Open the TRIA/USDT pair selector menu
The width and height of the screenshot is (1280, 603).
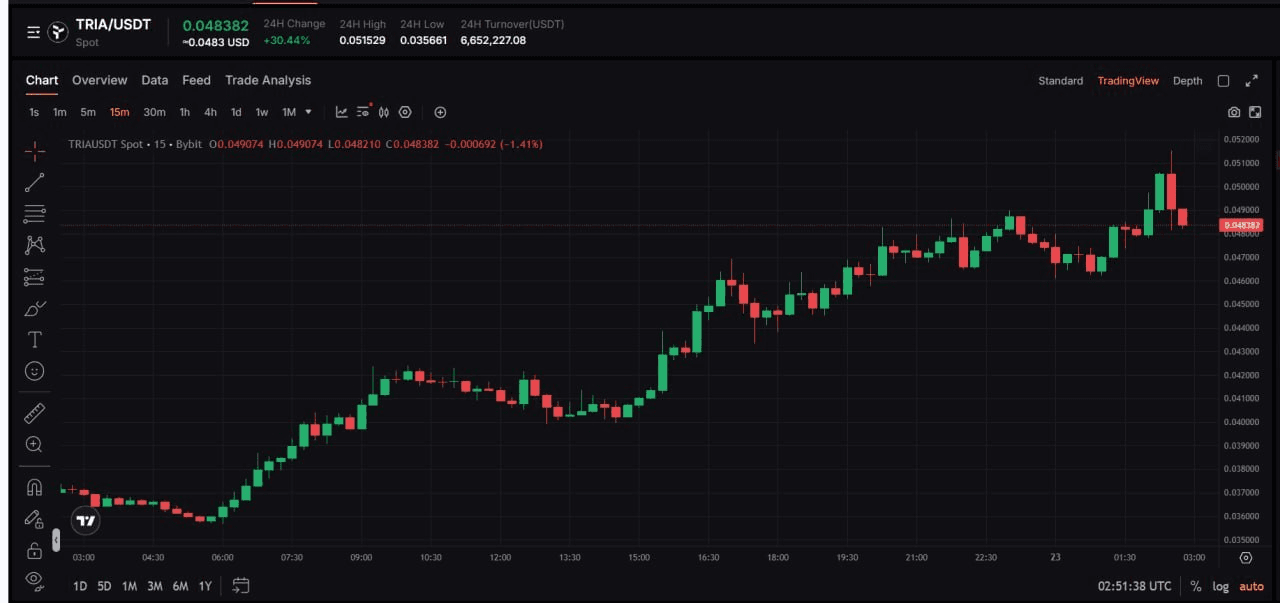pyautogui.click(x=34, y=32)
